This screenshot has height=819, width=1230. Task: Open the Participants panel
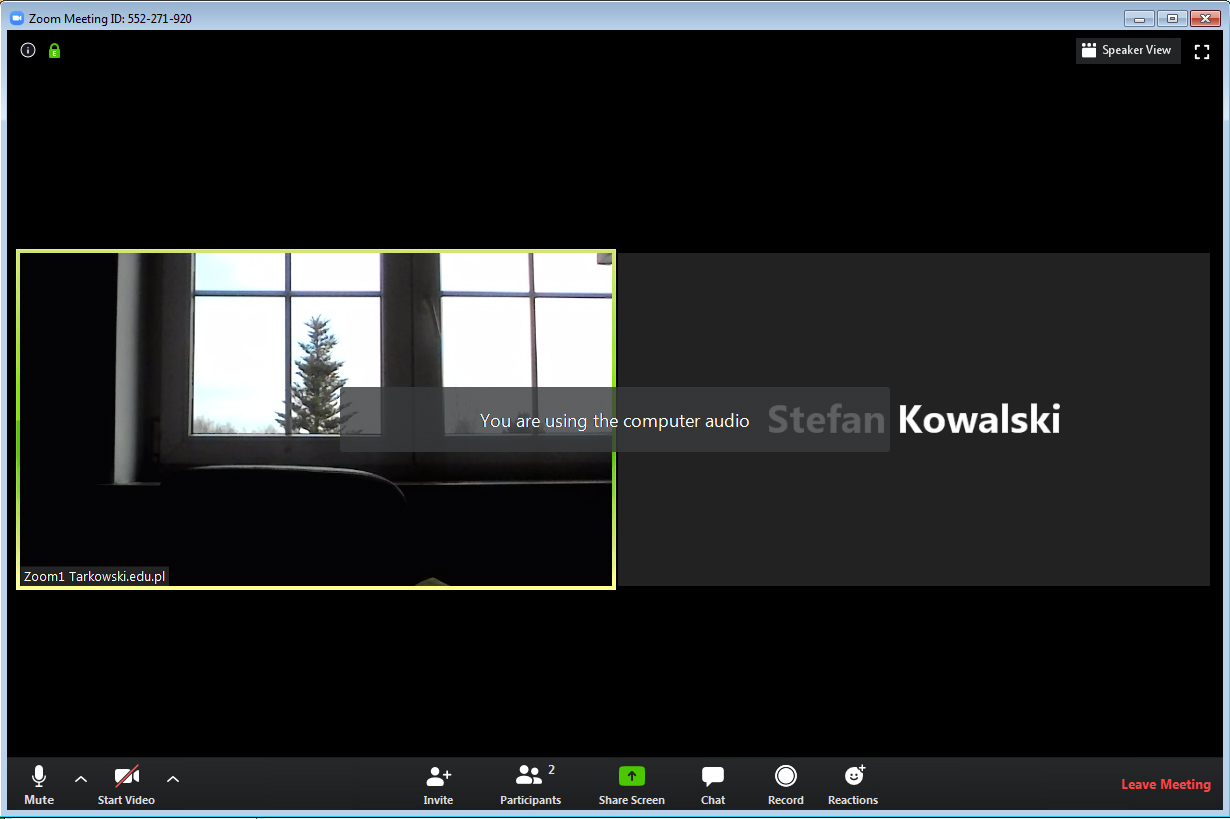point(531,784)
